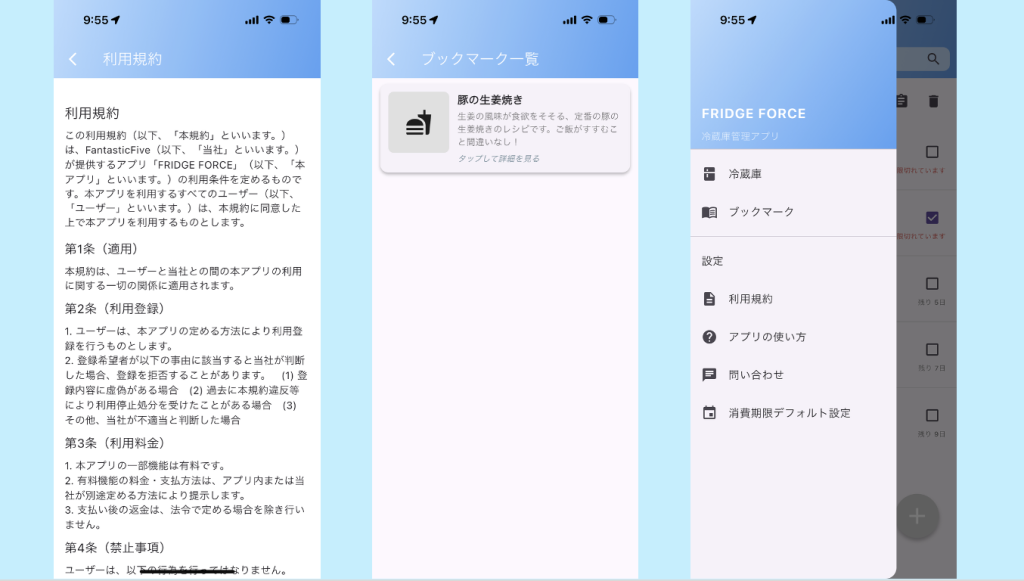1024x581 pixels.
Task: Click the fridge icon next to 冷蔵庫
Action: point(709,174)
